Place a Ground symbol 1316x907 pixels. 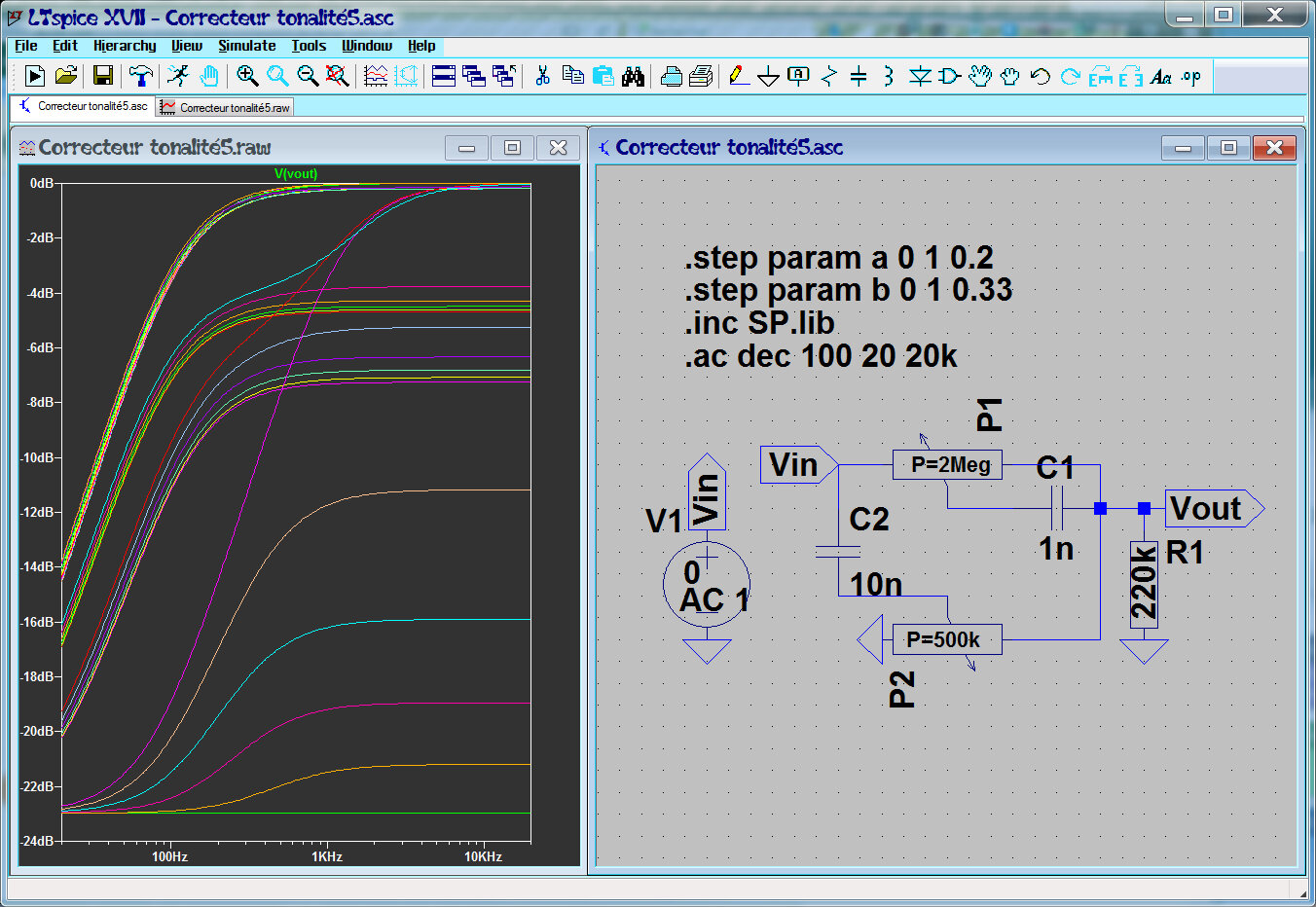click(x=769, y=76)
